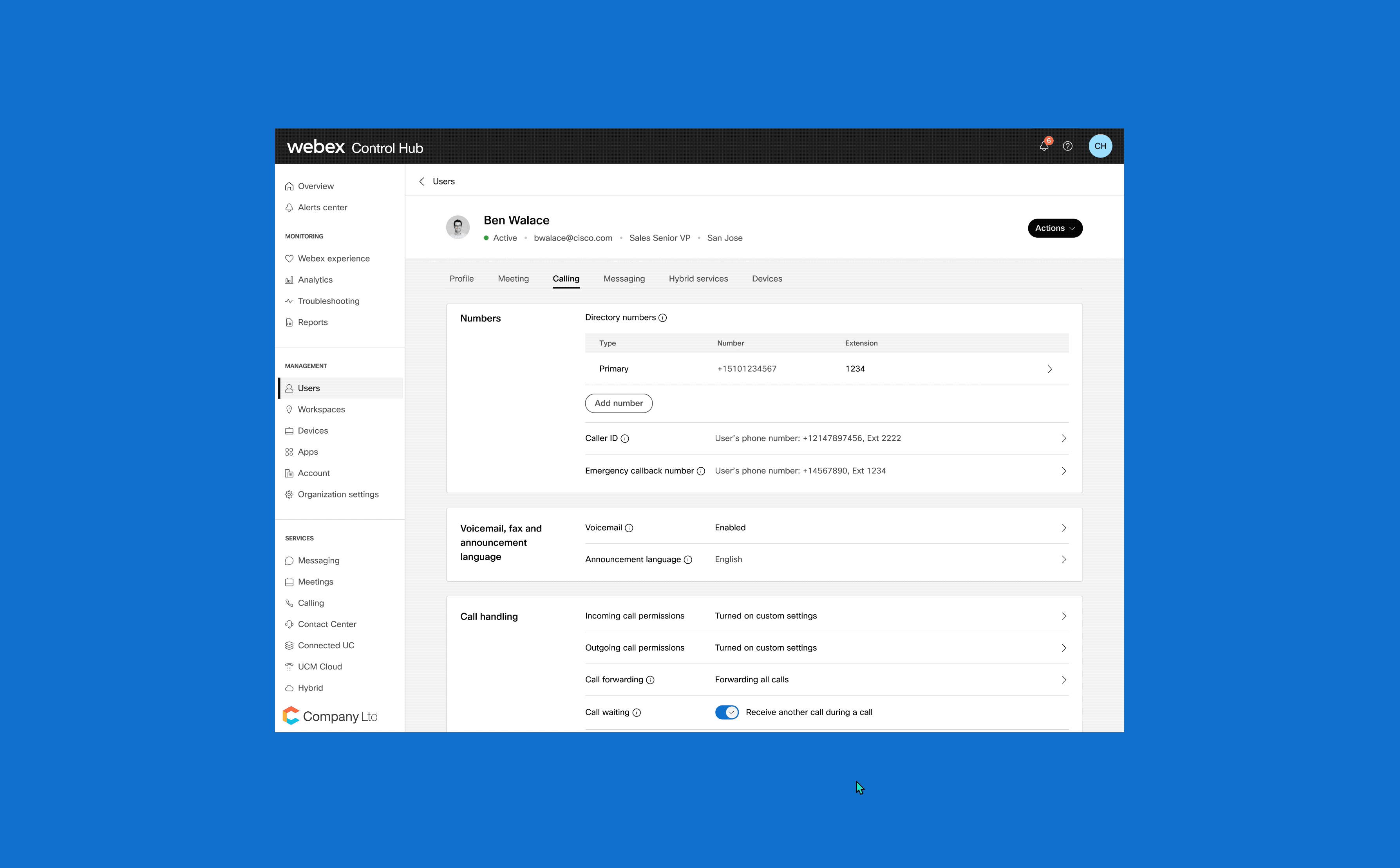This screenshot has height=868, width=1400.
Task: Click the Contact Center headset icon
Action: (x=289, y=624)
